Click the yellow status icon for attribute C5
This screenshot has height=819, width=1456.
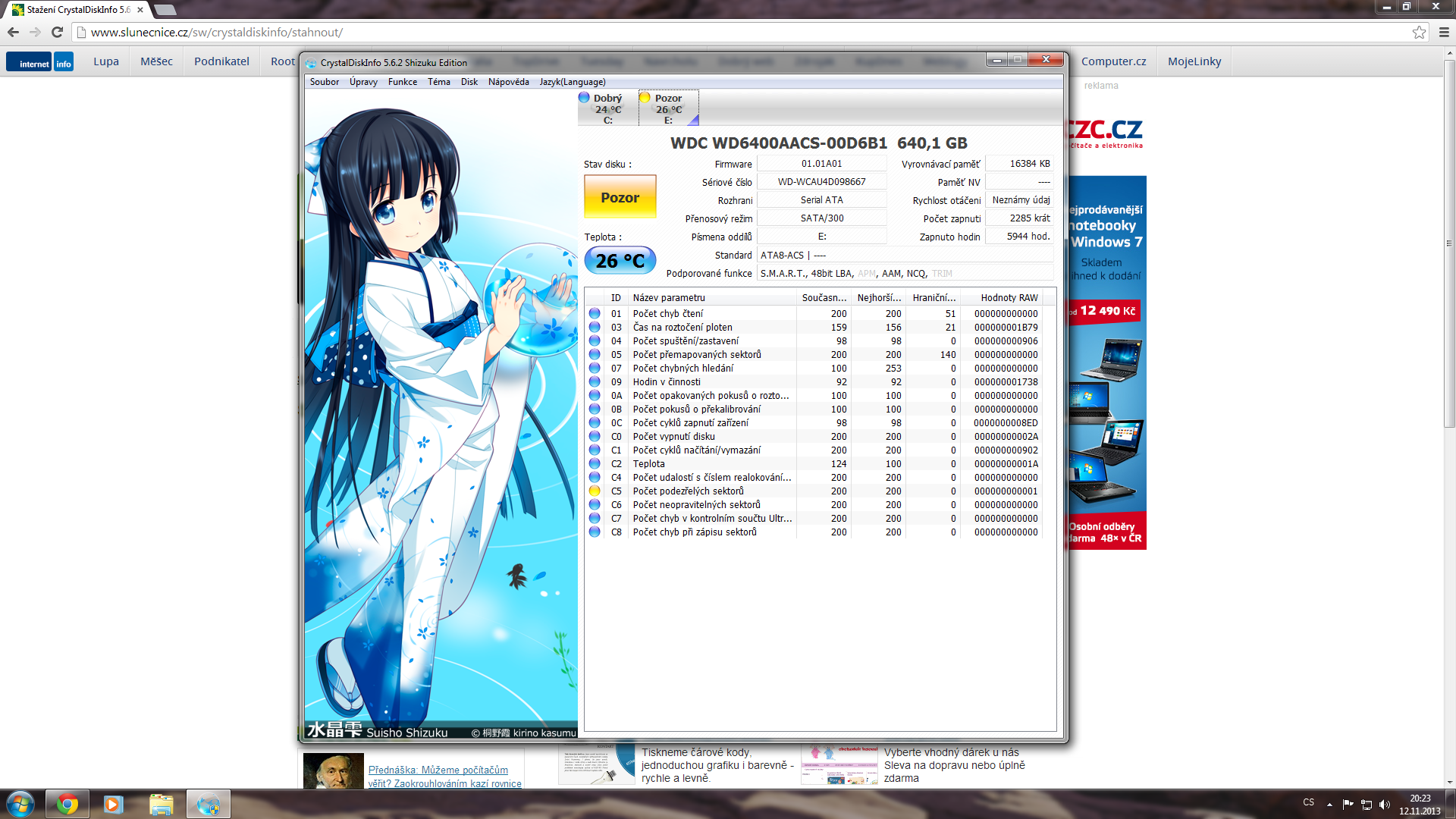click(595, 491)
